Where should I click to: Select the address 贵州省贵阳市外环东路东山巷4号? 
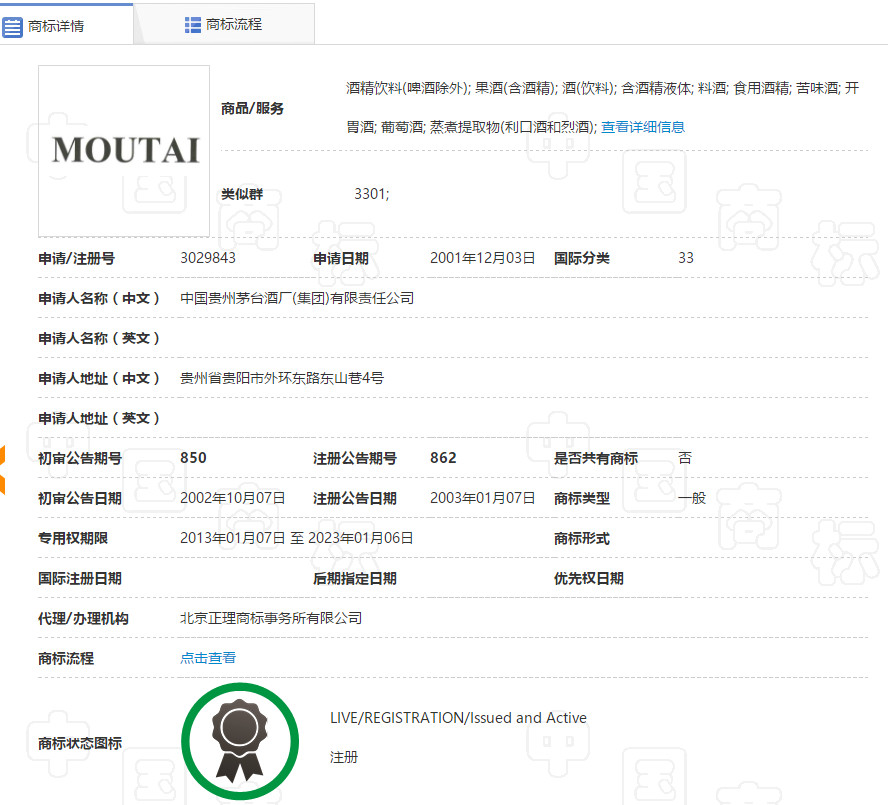click(x=282, y=378)
